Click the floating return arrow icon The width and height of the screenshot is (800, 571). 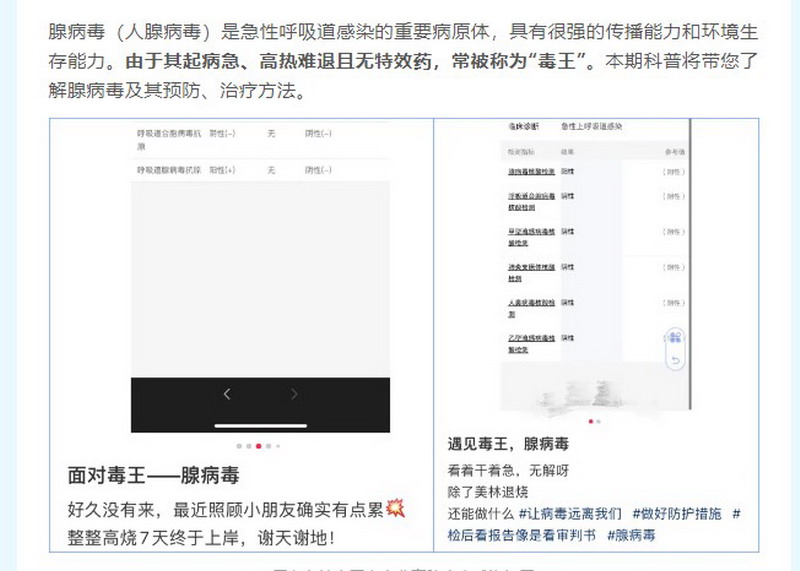[675, 360]
